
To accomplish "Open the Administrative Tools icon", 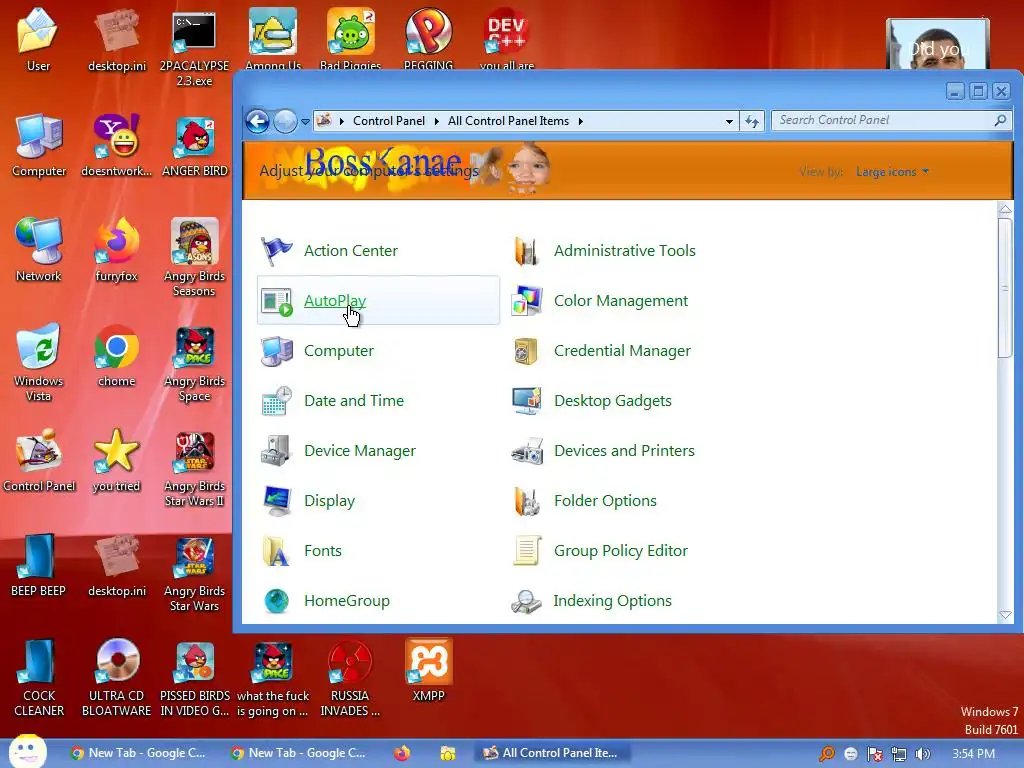I will tap(527, 251).
